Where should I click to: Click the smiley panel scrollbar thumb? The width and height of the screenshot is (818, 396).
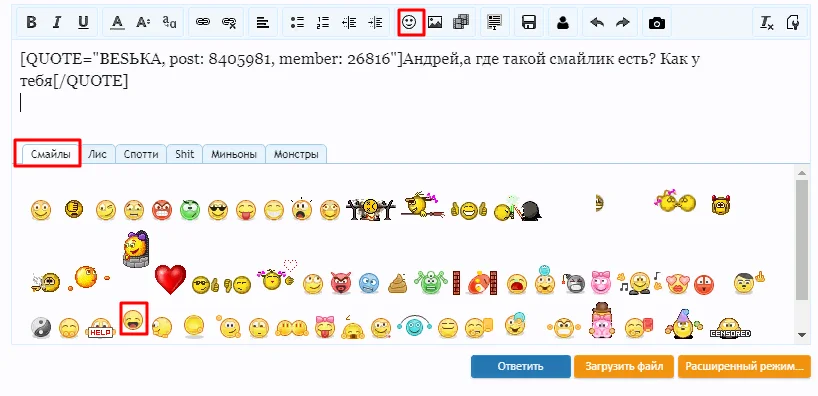[802, 240]
